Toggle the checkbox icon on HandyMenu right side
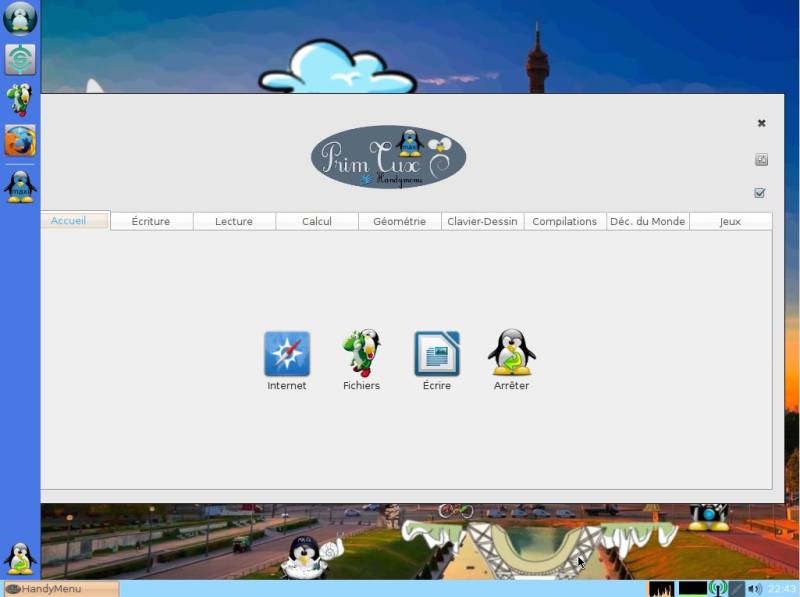Viewport: 800px width, 597px height. pyautogui.click(x=760, y=193)
